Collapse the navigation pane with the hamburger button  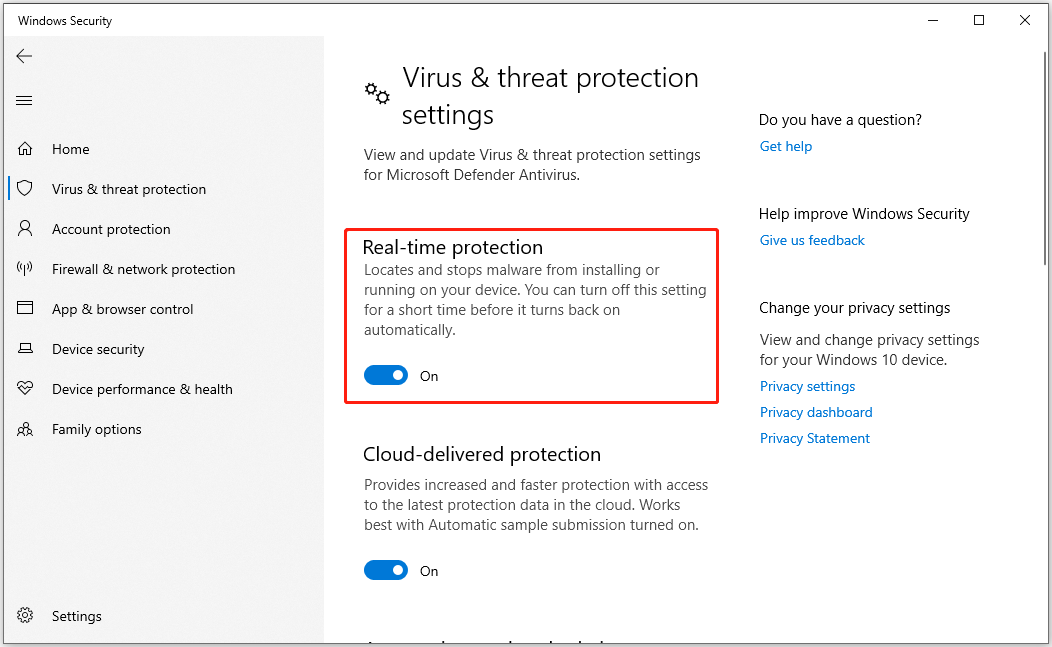(x=24, y=100)
